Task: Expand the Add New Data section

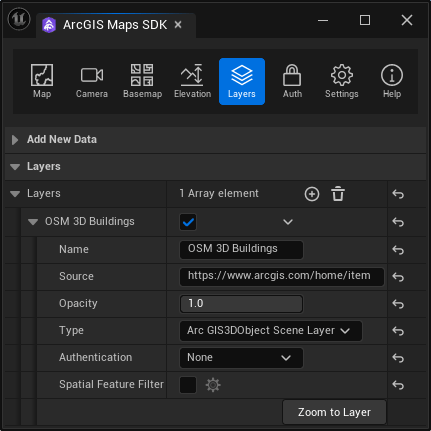Action: [x=15, y=140]
